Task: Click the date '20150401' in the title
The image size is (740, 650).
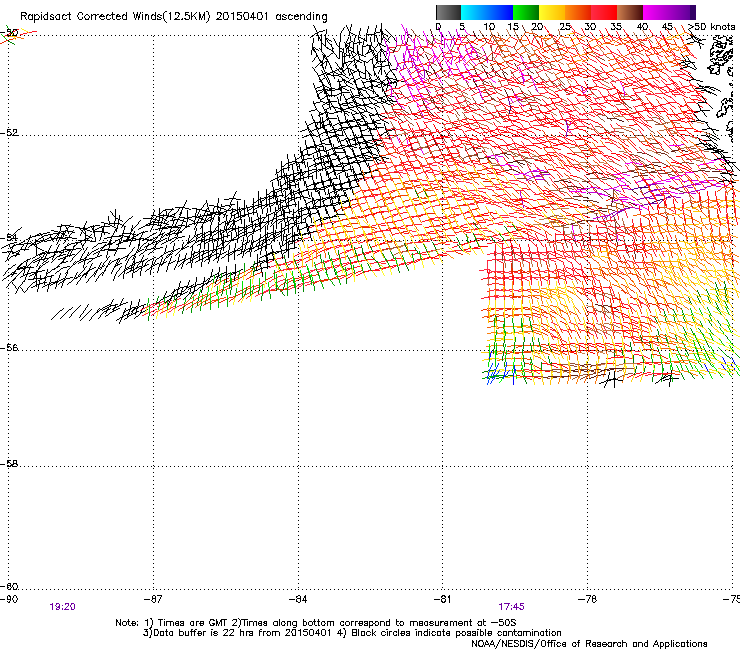Action: coord(242,16)
